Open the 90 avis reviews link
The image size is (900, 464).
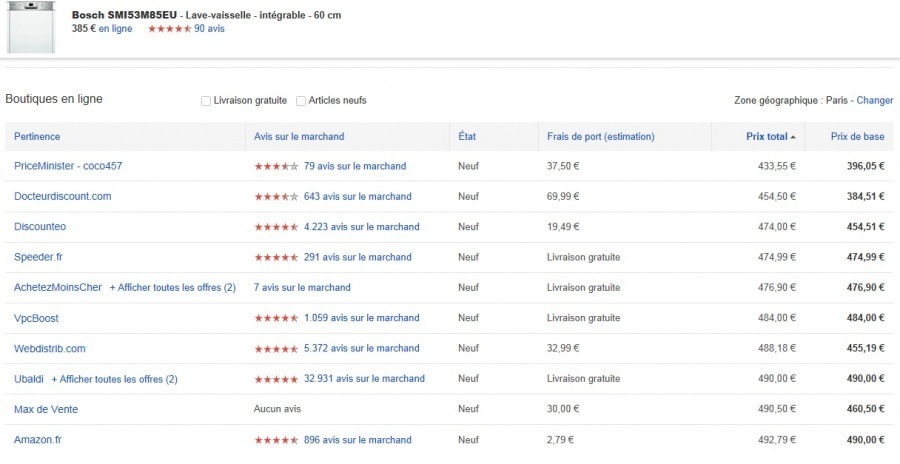(209, 29)
